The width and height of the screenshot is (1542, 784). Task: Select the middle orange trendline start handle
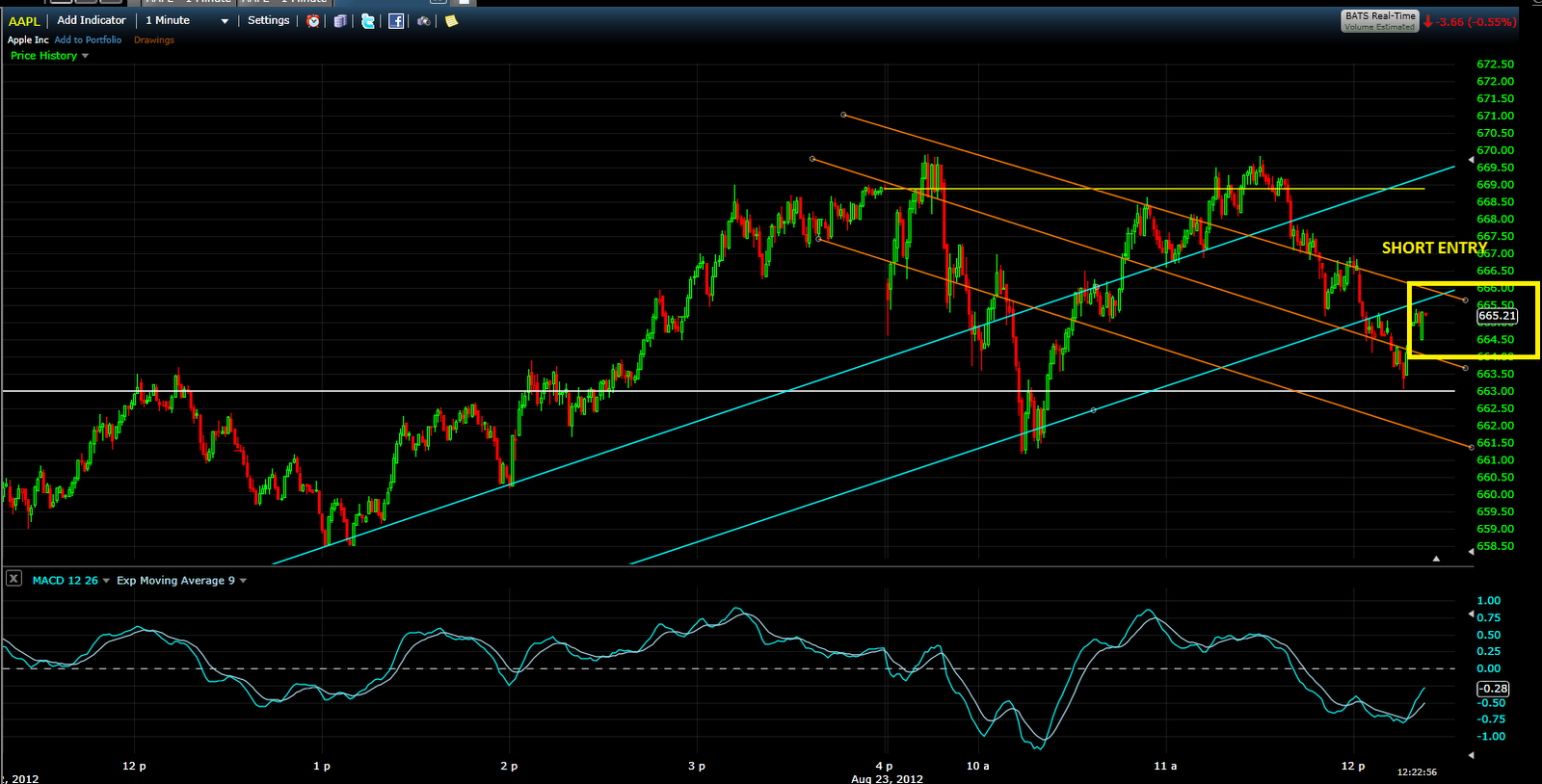pyautogui.click(x=812, y=158)
